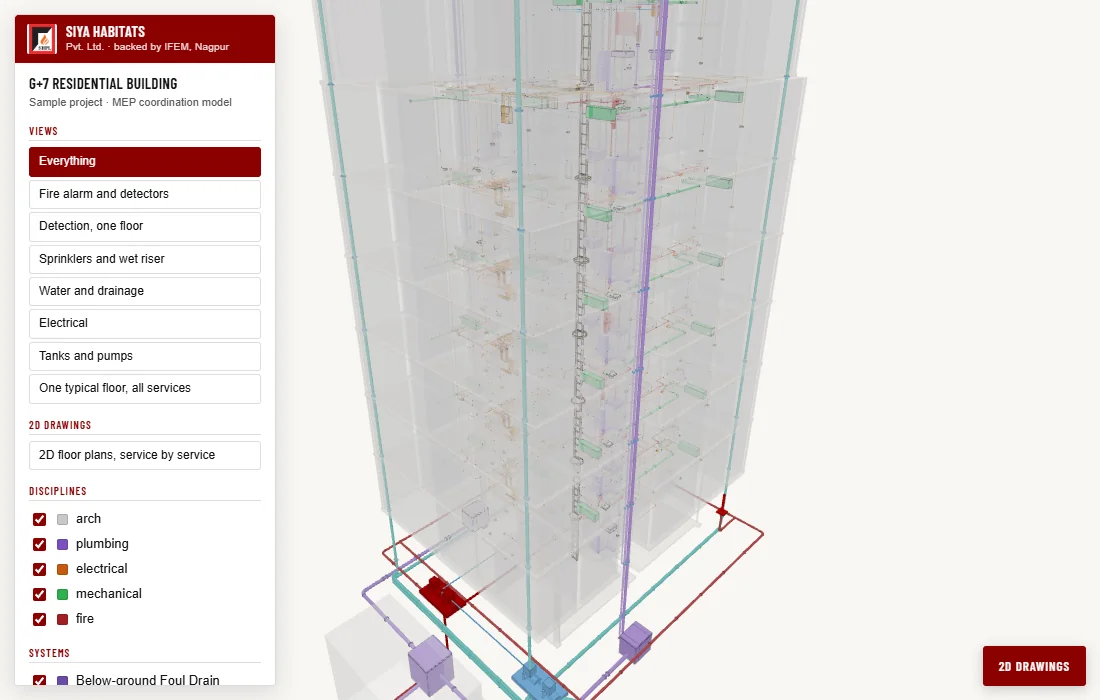Disable the mechanical discipline checkbox
This screenshot has height=700, width=1100.
click(x=39, y=594)
